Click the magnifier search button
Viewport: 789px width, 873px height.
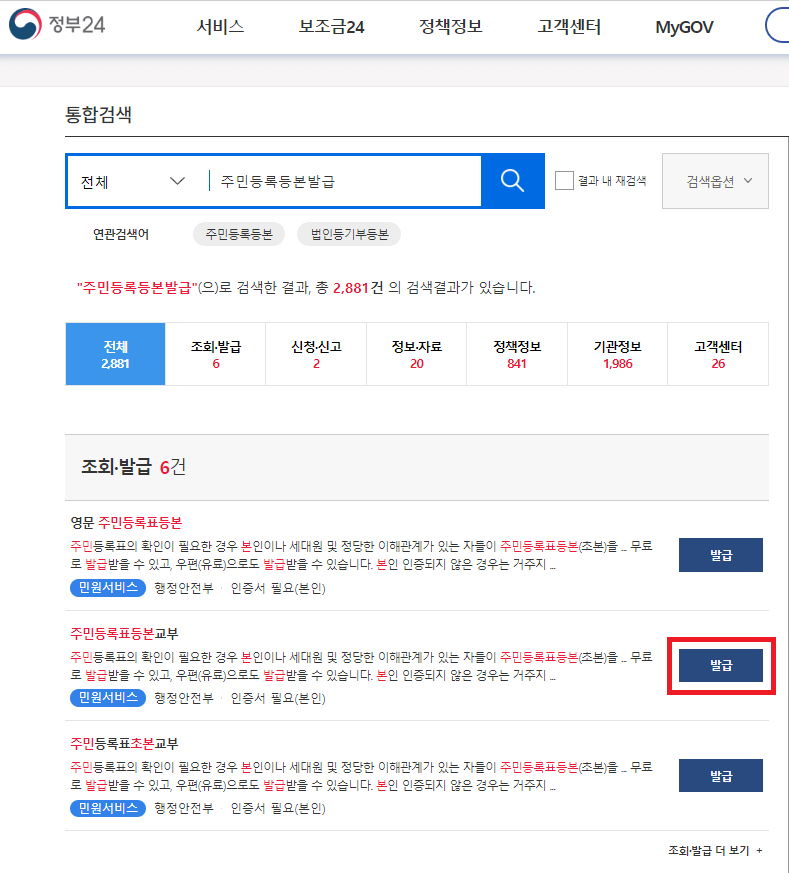click(512, 181)
